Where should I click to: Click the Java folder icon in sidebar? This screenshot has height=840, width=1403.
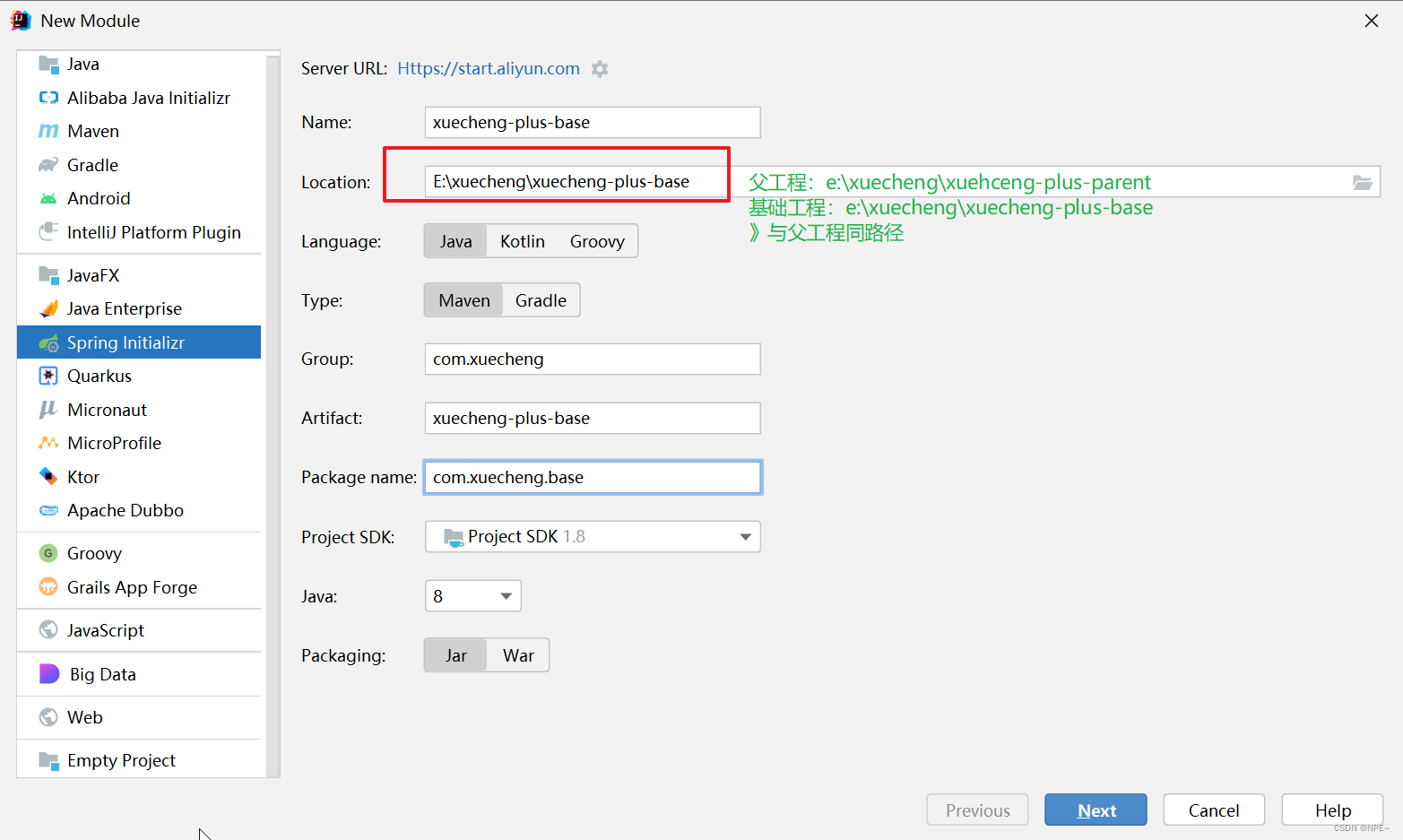click(x=48, y=64)
